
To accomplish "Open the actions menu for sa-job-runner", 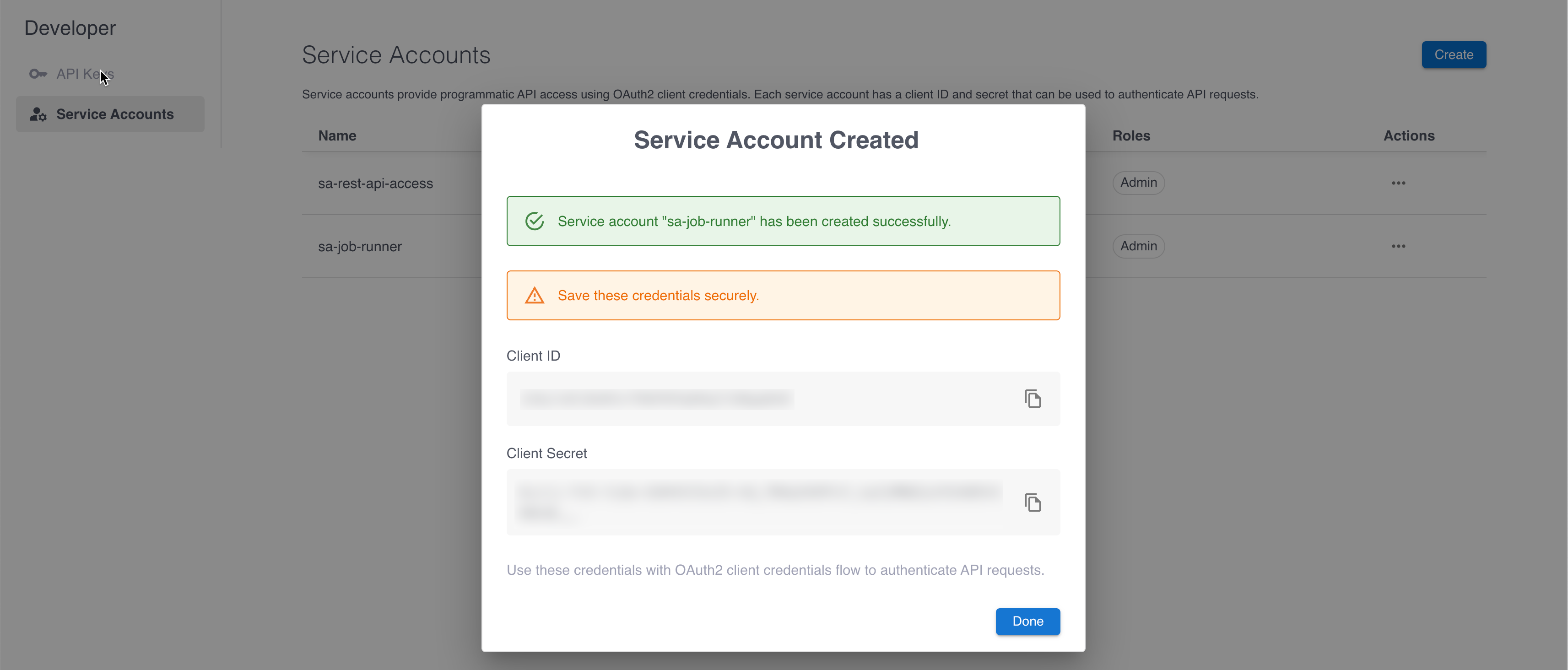I will [1398, 246].
